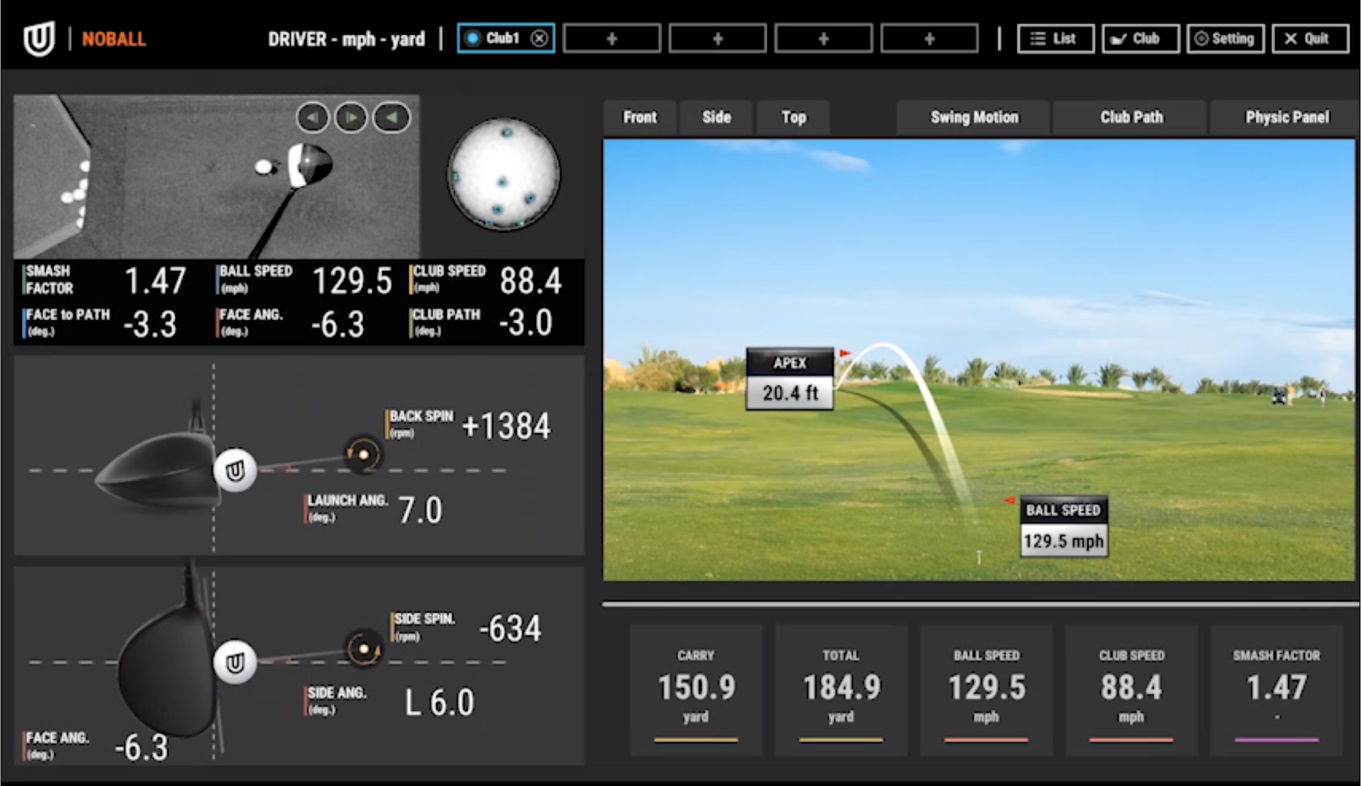This screenshot has width=1361, height=786.
Task: Click the golf ball spin image thumbnail
Action: [503, 174]
